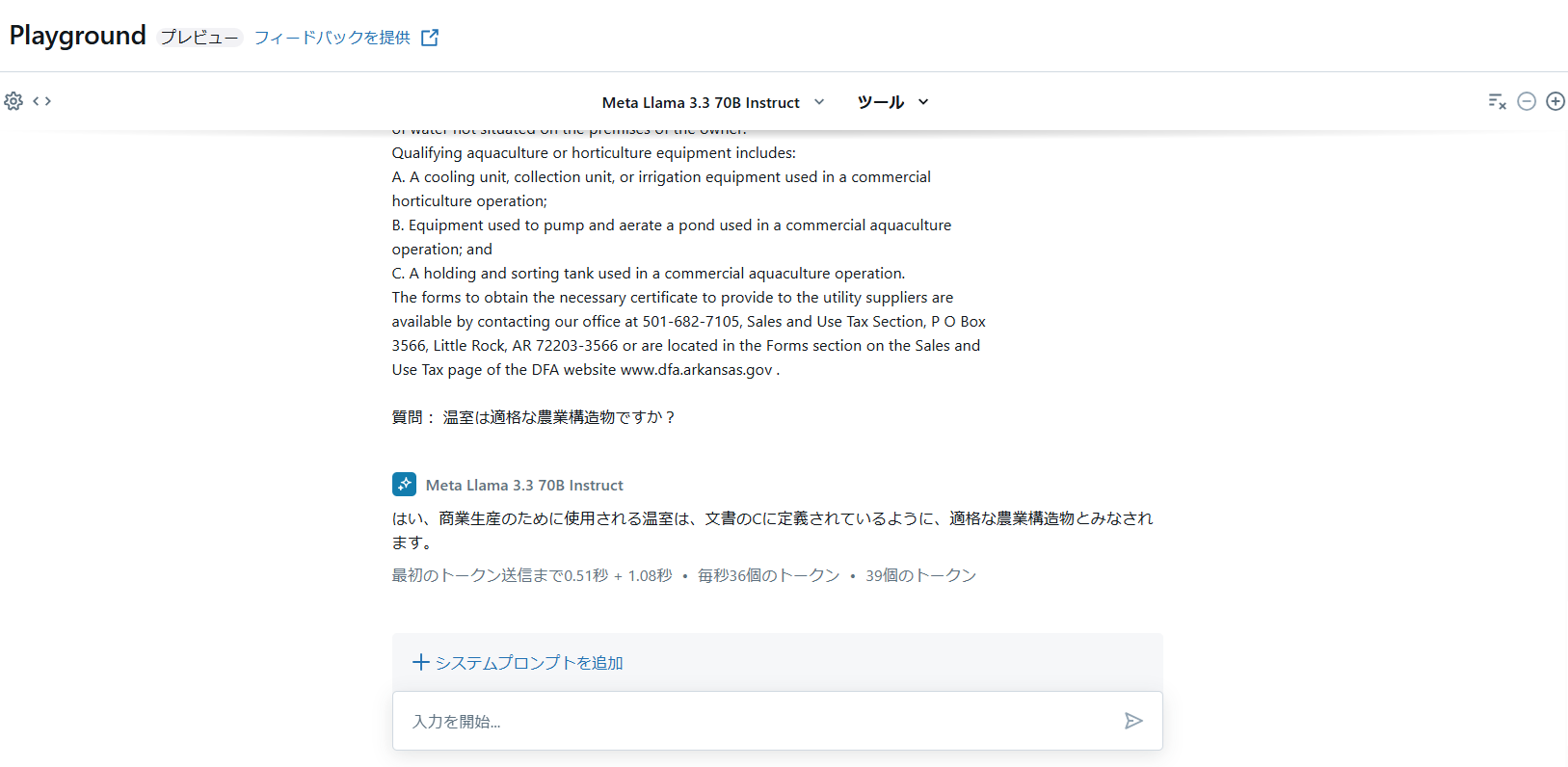Click the plus icon before システムプロンプトを追加

click(x=420, y=662)
